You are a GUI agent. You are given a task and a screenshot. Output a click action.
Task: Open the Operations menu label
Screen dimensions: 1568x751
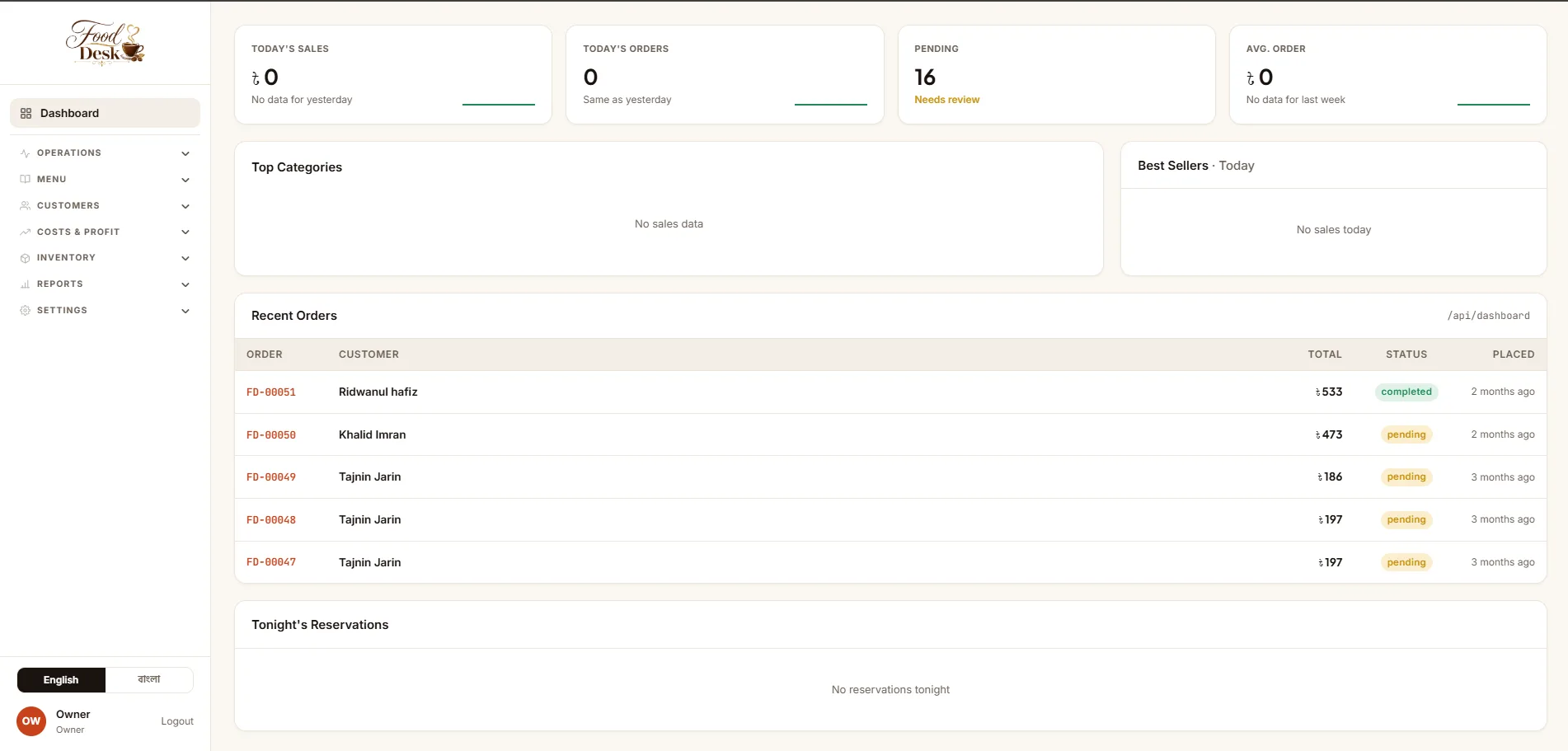tap(69, 153)
